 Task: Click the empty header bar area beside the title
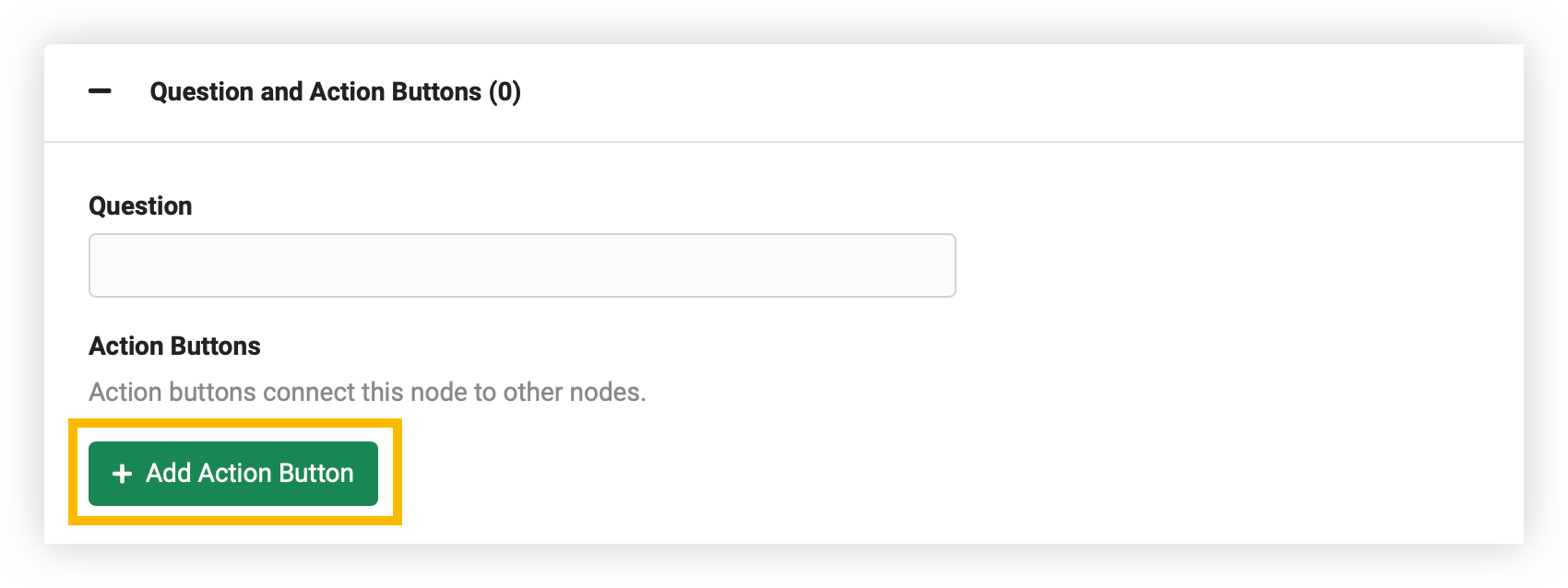(x=1015, y=92)
